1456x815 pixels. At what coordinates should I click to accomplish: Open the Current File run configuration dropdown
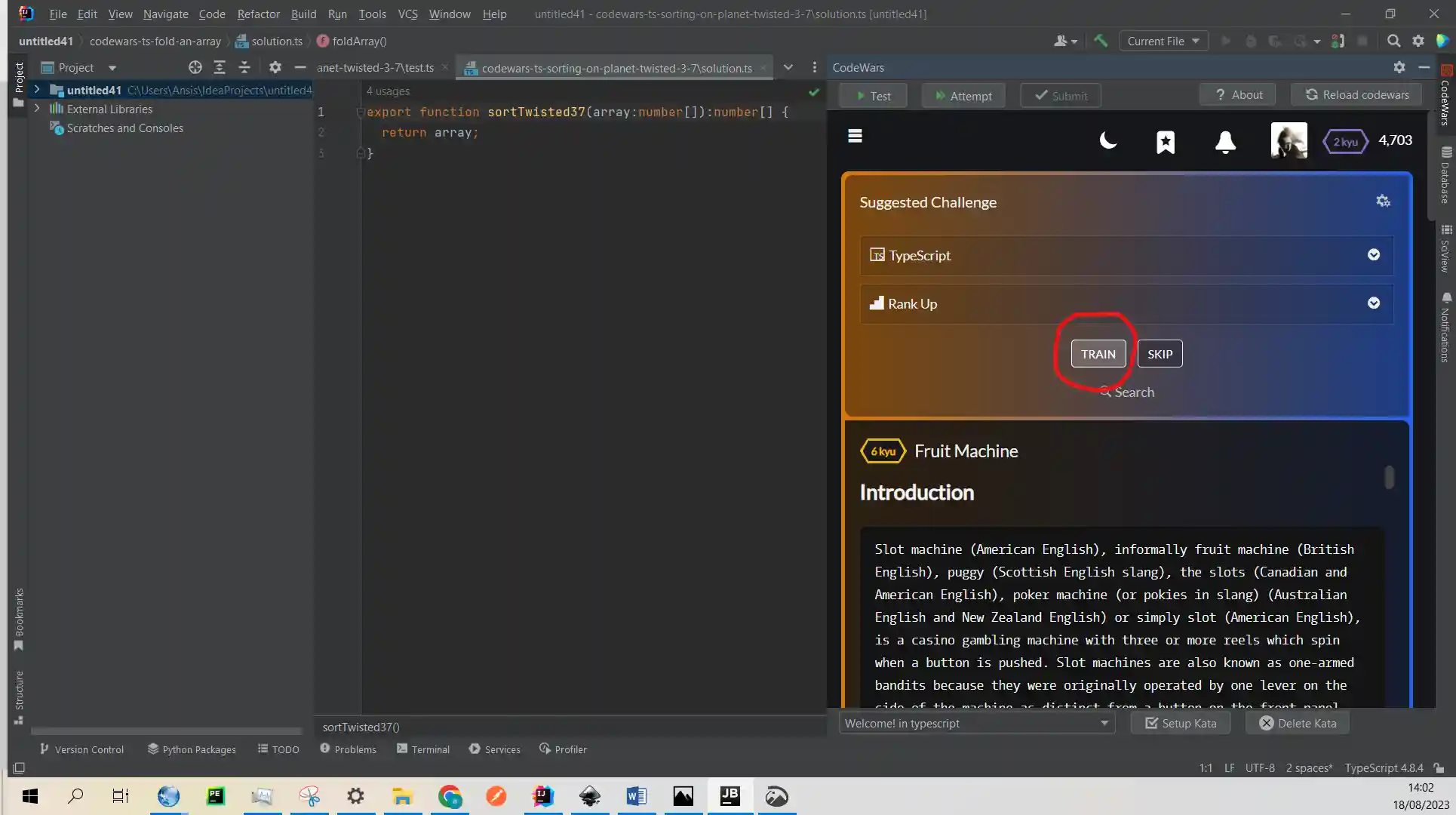[1163, 42]
